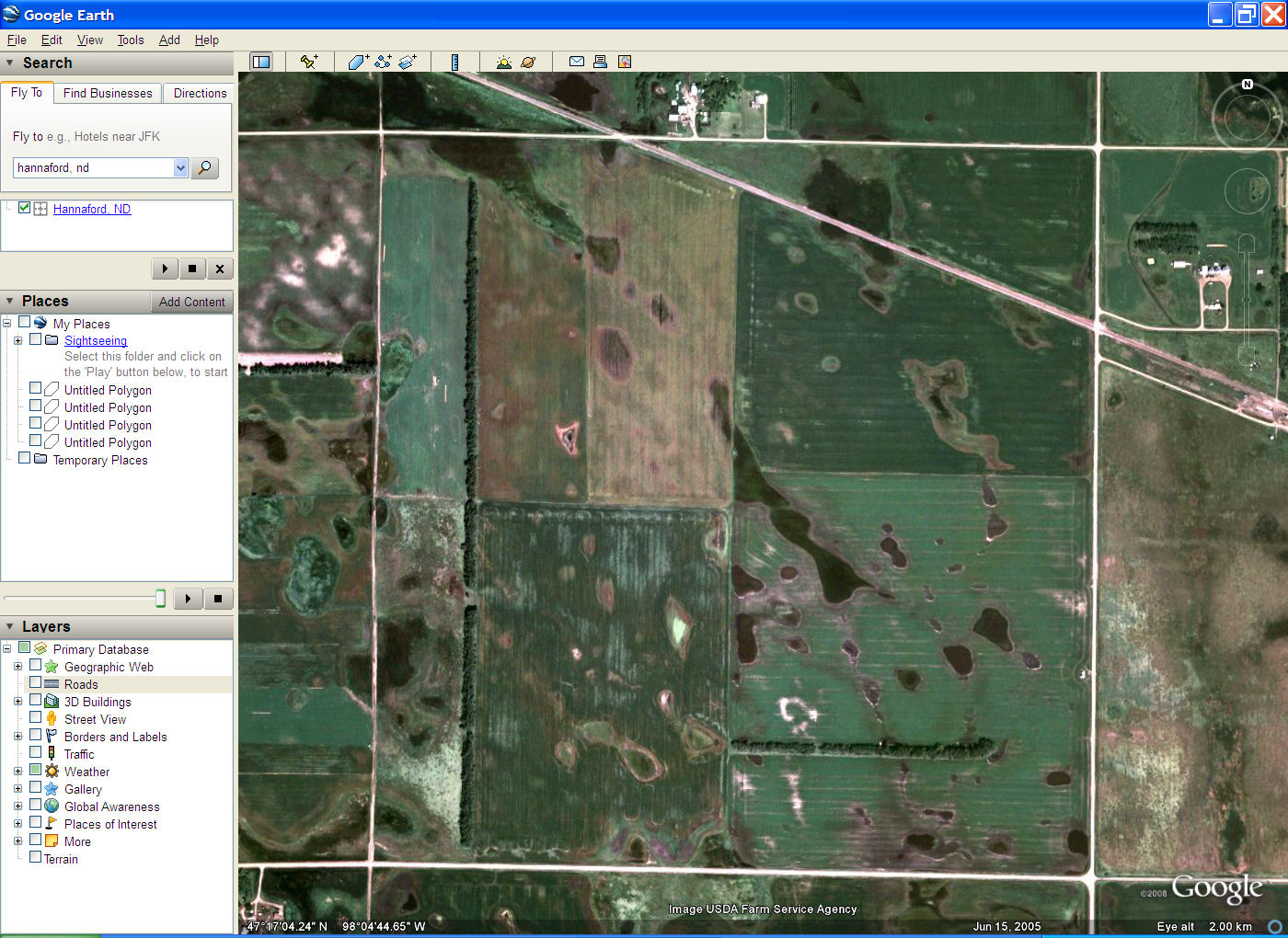Open the Tools menu

131,40
